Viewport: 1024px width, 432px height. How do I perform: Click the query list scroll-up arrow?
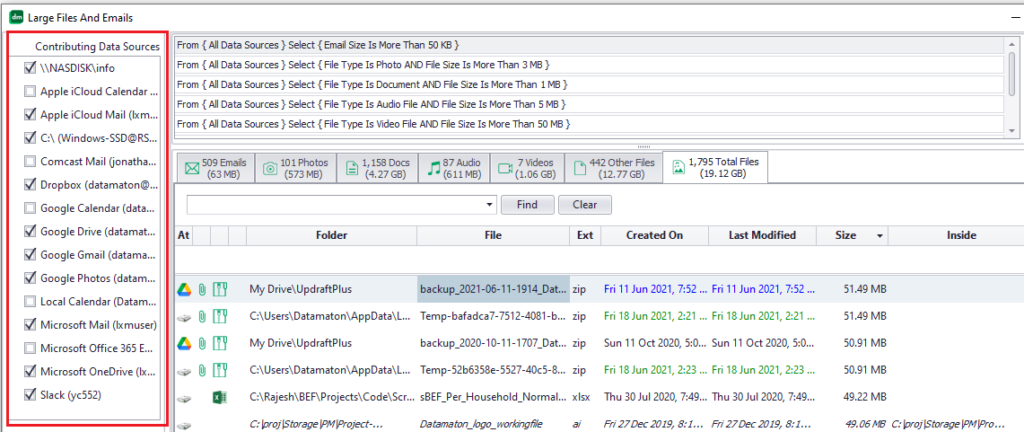click(x=1012, y=44)
